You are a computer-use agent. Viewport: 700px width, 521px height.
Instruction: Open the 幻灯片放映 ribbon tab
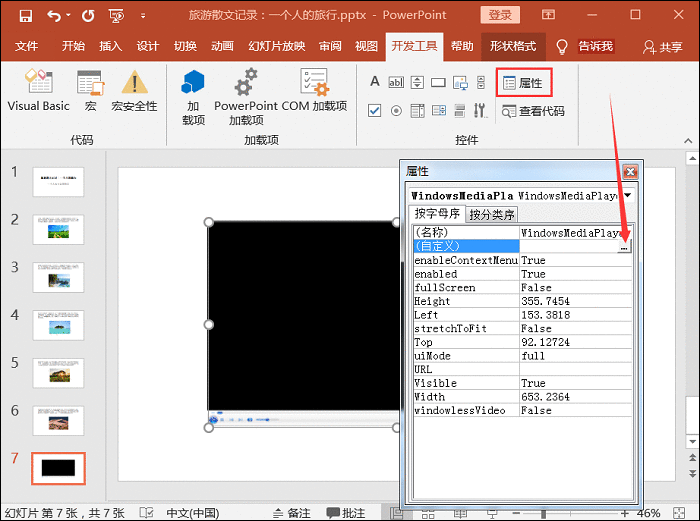276,47
